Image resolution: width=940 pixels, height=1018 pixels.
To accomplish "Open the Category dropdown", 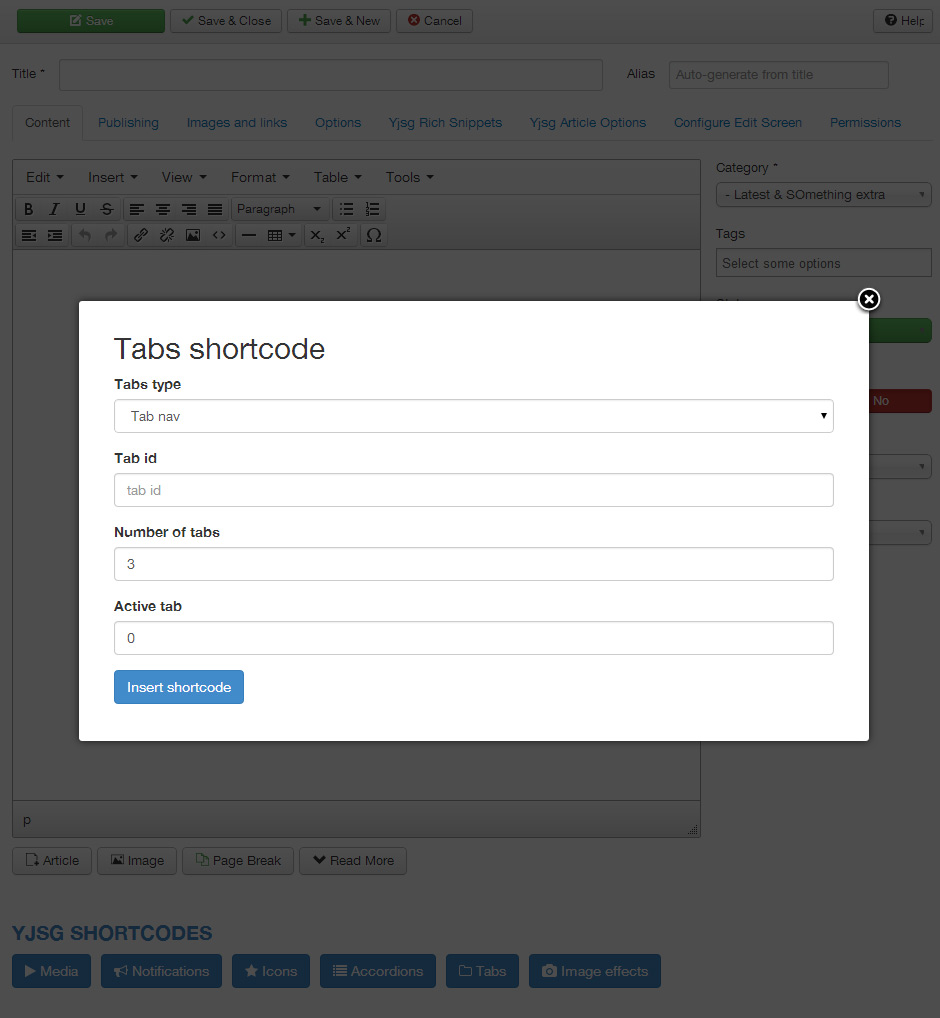I will click(823, 195).
